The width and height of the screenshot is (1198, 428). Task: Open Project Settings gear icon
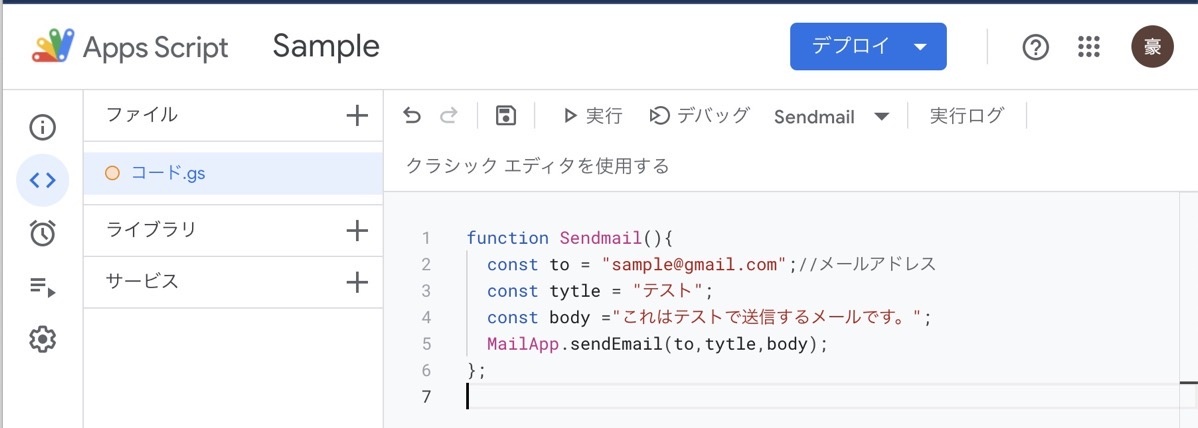[x=42, y=339]
